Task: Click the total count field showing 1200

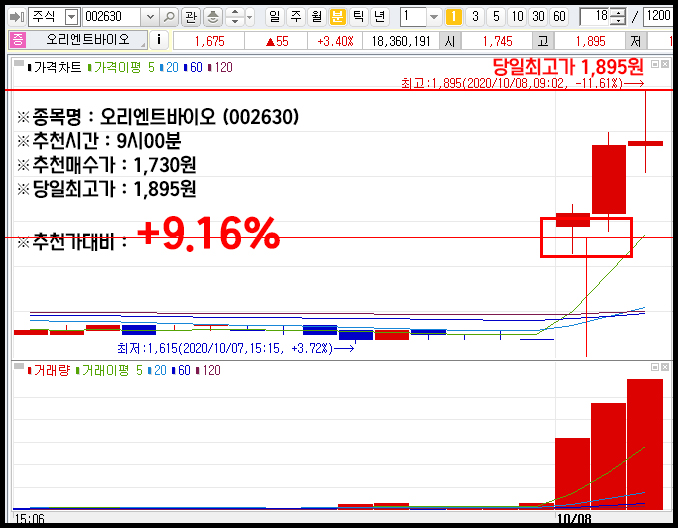Action: [x=658, y=17]
